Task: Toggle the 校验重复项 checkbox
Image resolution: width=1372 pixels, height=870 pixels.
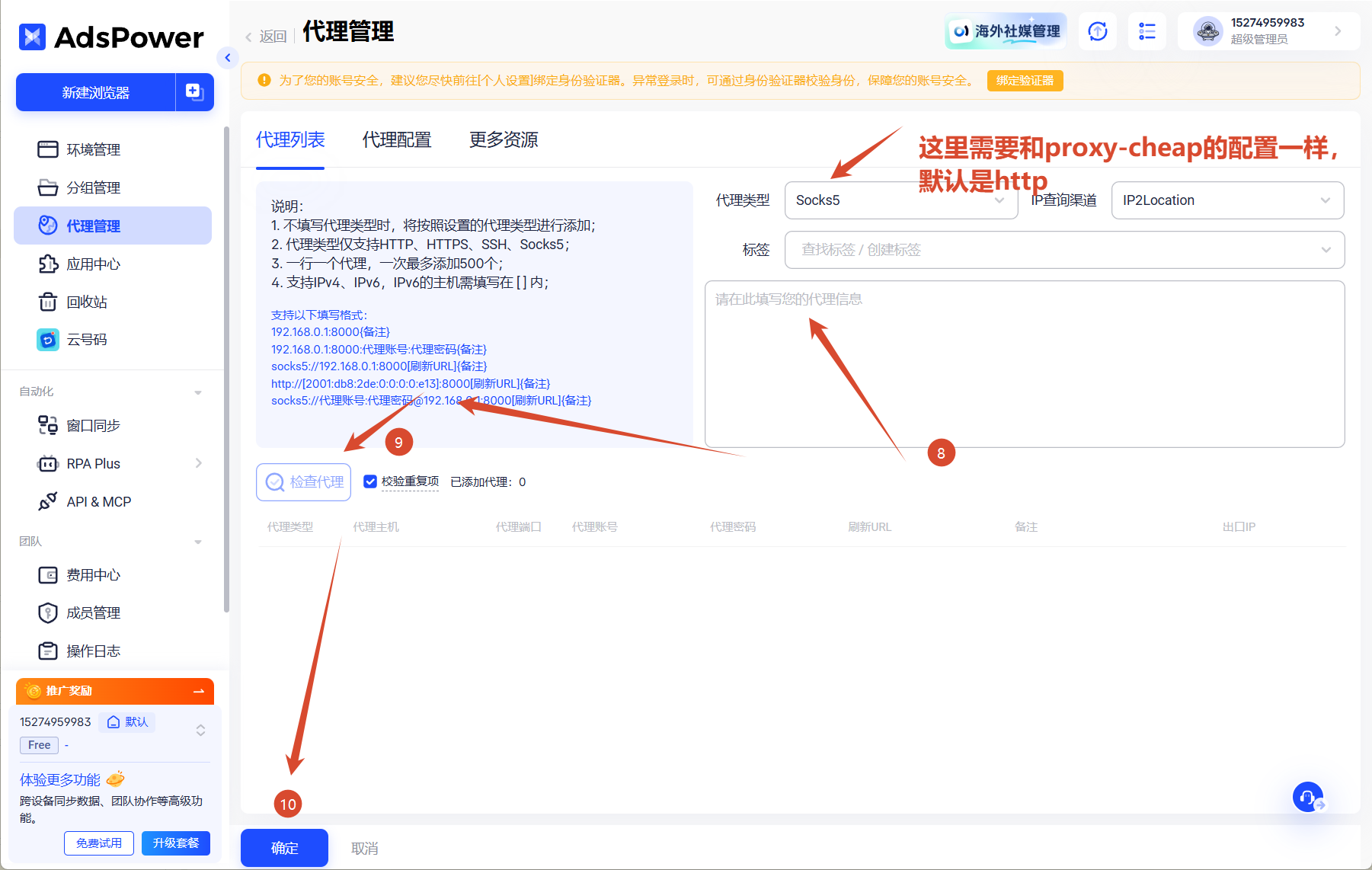Action: pyautogui.click(x=370, y=481)
